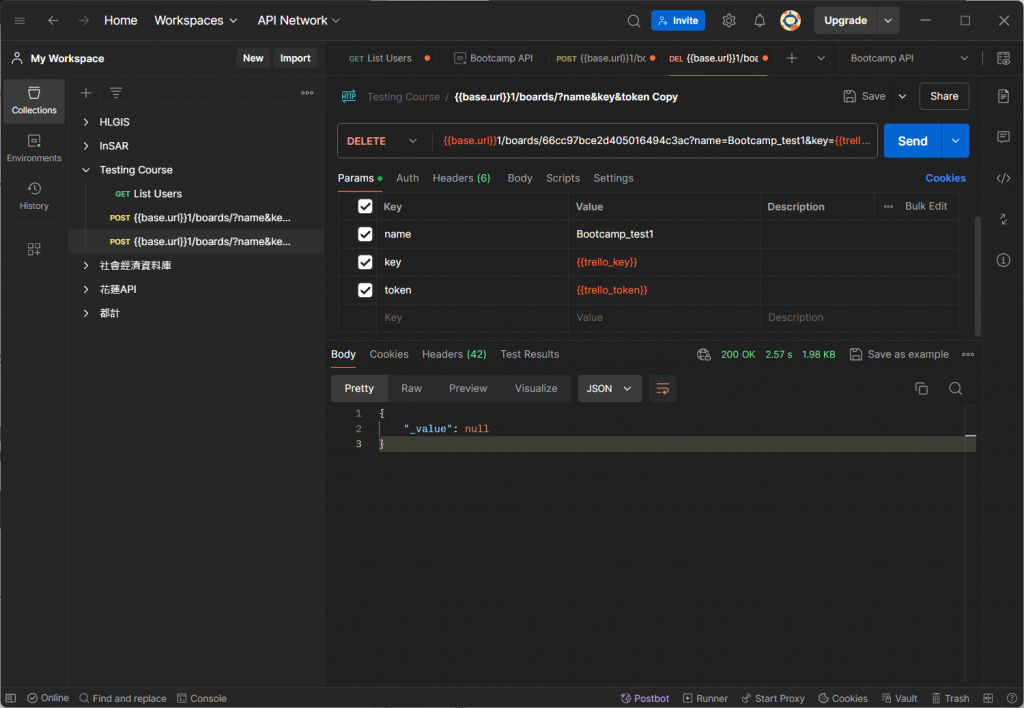Image resolution: width=1024 pixels, height=708 pixels.
Task: Click the response body scrollbar marker
Action: 970,436
